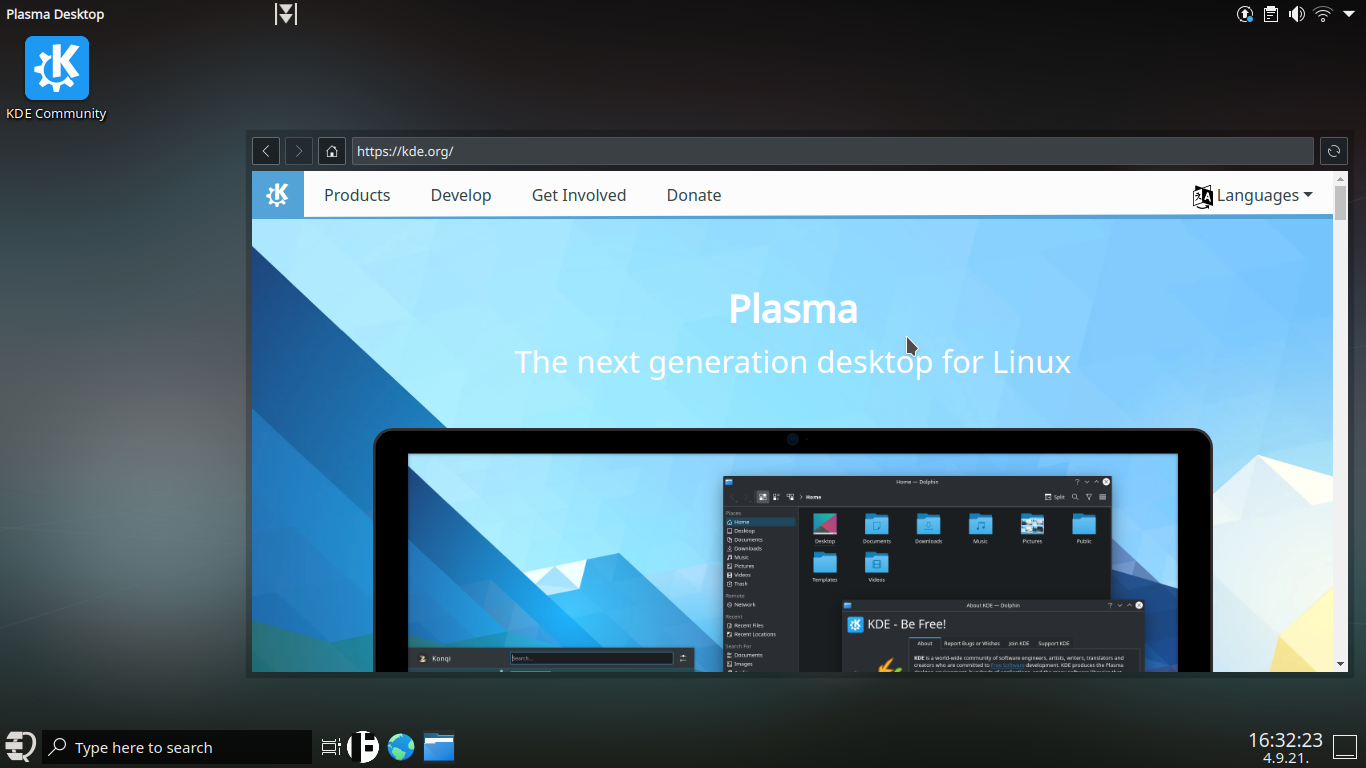Open the application launcher menu in the taskbar
1366x768 pixels.
(x=20, y=746)
